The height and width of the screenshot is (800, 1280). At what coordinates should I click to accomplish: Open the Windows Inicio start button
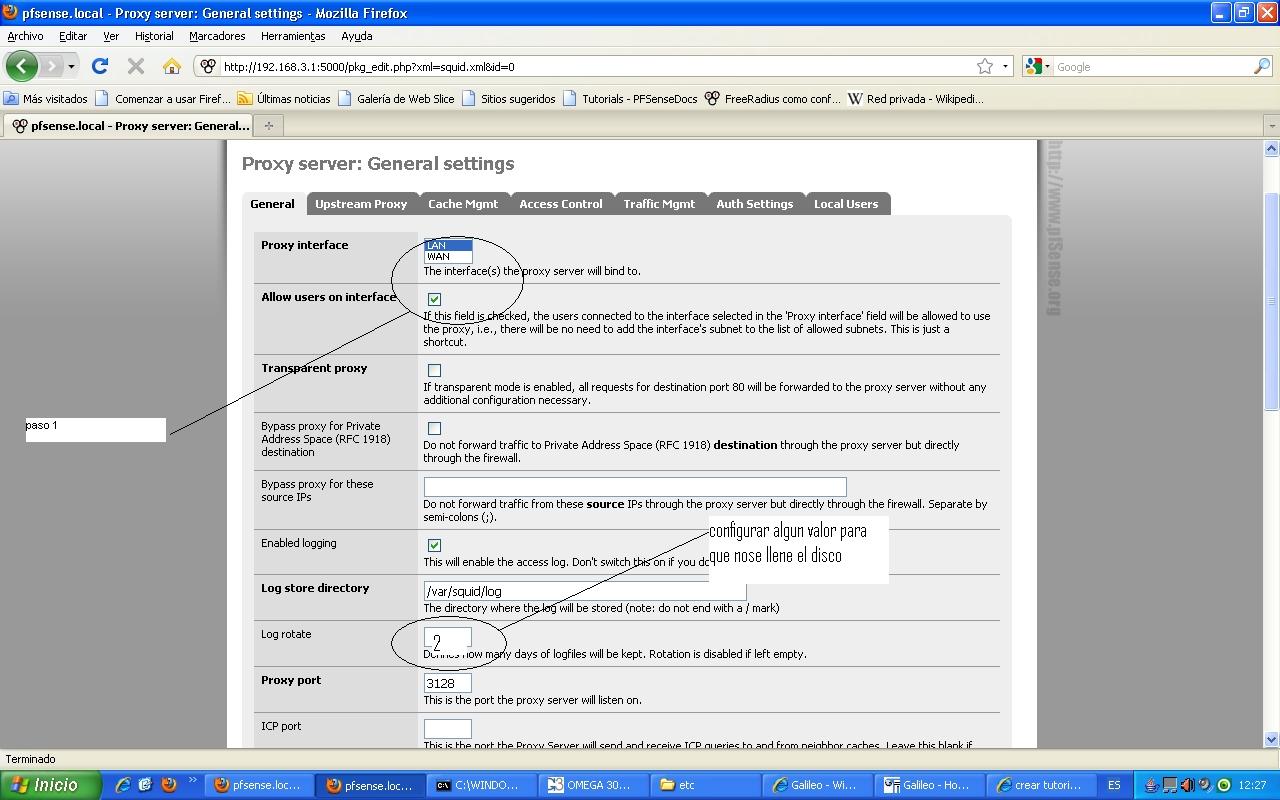(x=50, y=785)
